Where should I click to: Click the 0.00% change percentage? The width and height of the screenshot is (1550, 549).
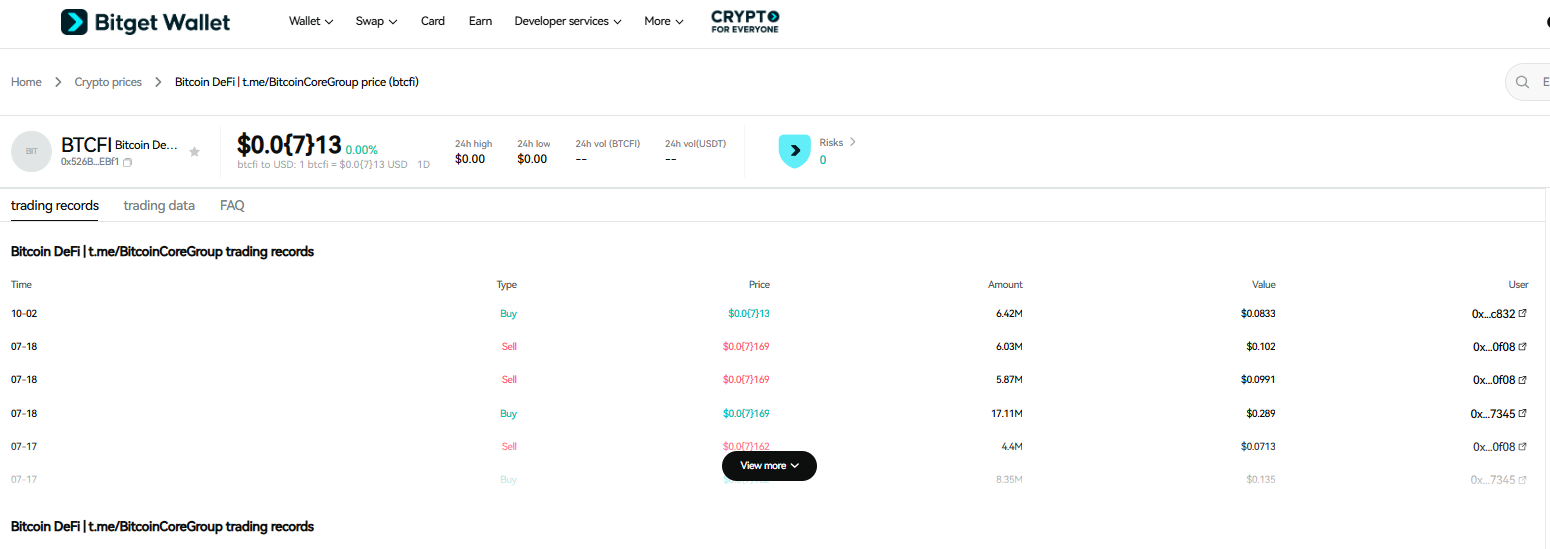(x=361, y=150)
